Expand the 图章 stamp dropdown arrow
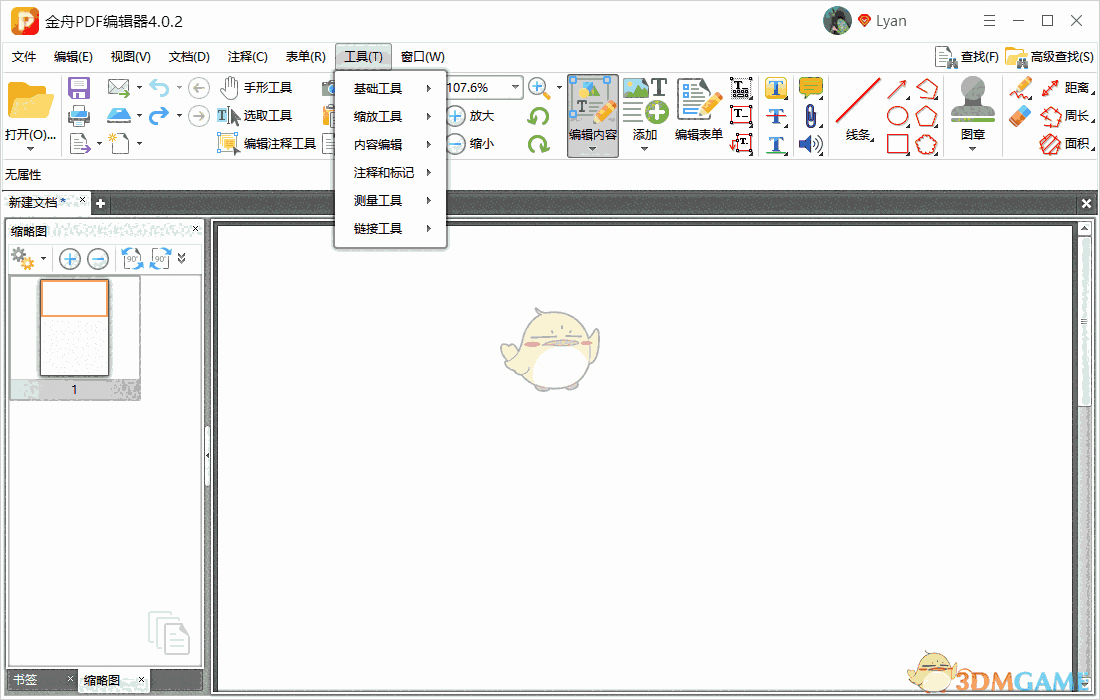 [x=972, y=147]
